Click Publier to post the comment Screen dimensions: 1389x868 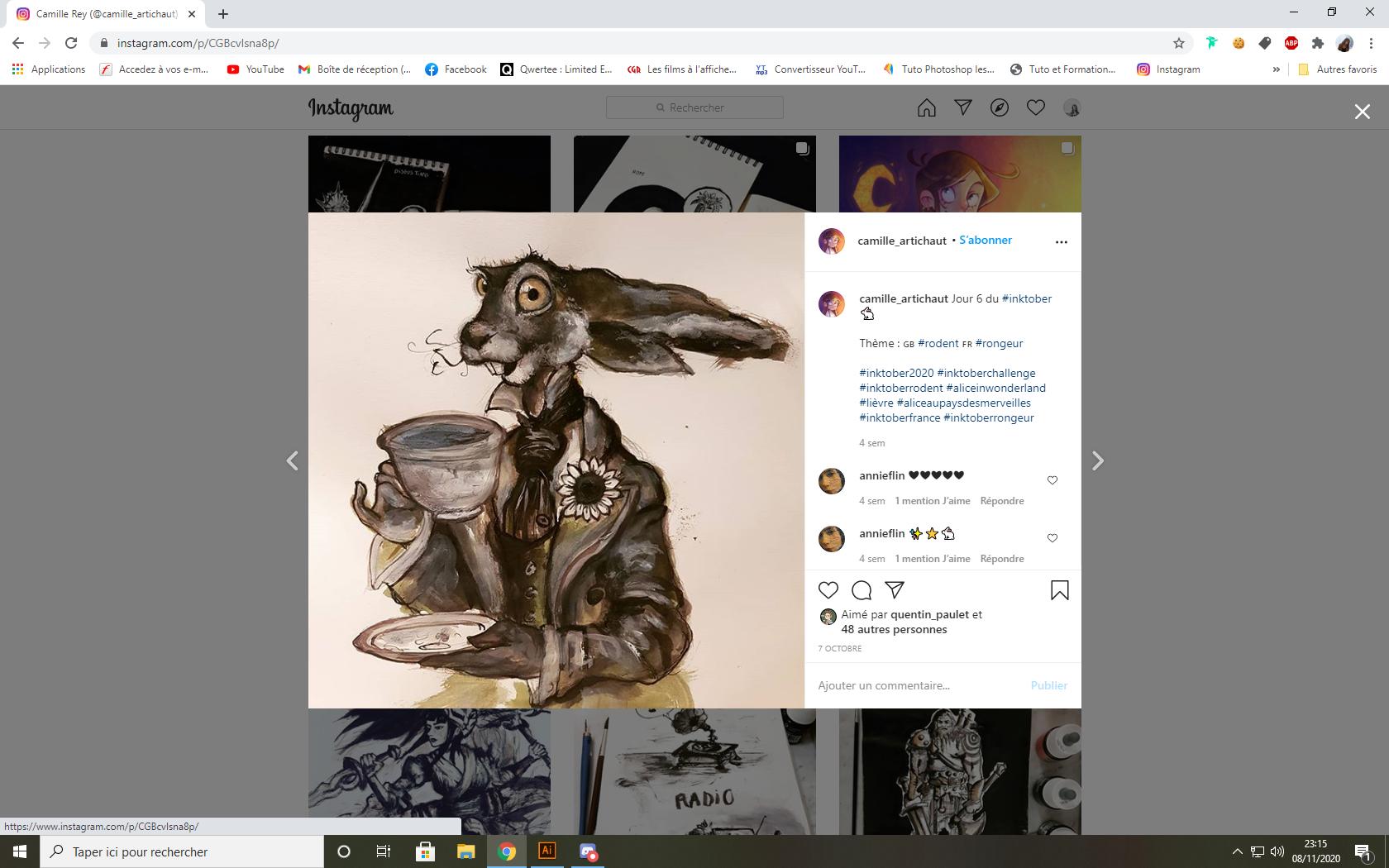(x=1049, y=685)
